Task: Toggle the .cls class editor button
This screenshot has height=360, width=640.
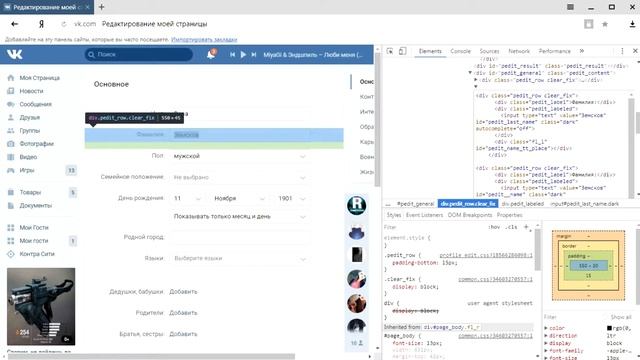Action: click(511, 227)
